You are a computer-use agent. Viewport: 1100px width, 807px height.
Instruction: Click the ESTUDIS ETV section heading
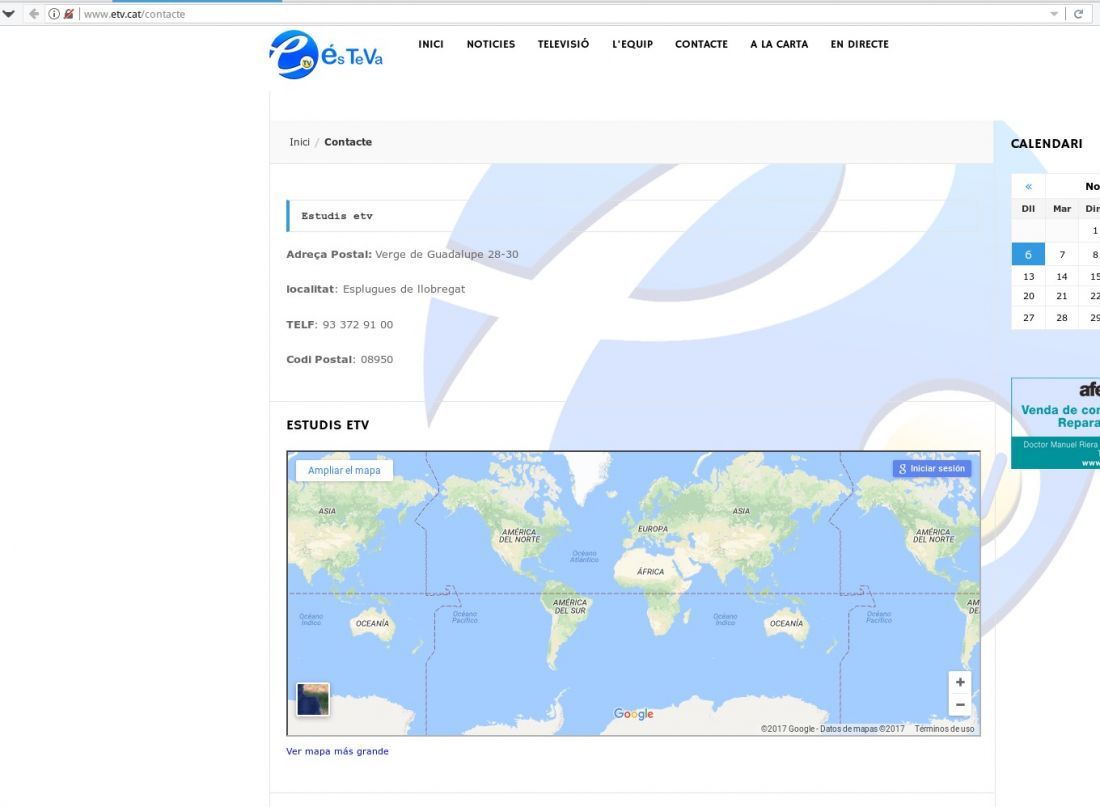pos(328,425)
